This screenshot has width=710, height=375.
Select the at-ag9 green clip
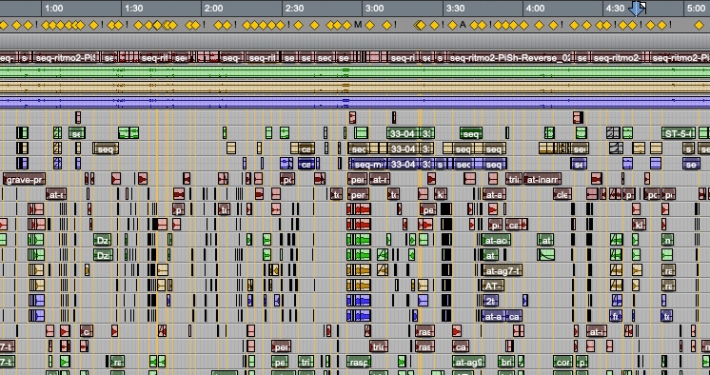pyautogui.click(x=469, y=362)
